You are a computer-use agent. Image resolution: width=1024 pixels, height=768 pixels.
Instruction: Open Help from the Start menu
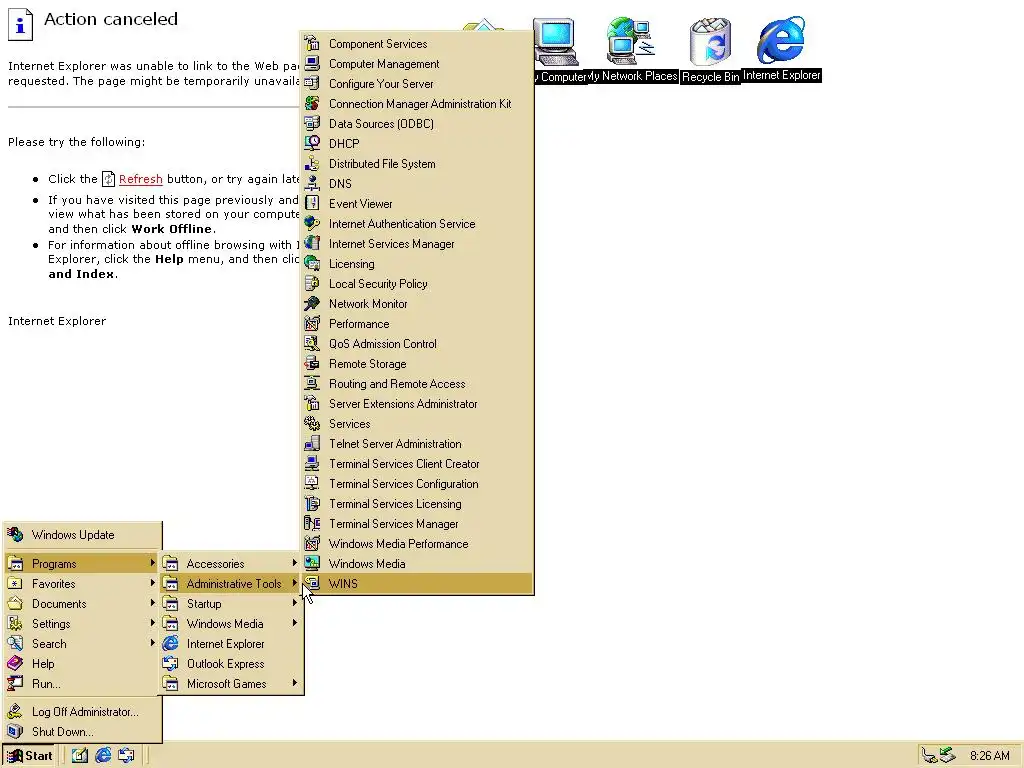click(x=82, y=664)
